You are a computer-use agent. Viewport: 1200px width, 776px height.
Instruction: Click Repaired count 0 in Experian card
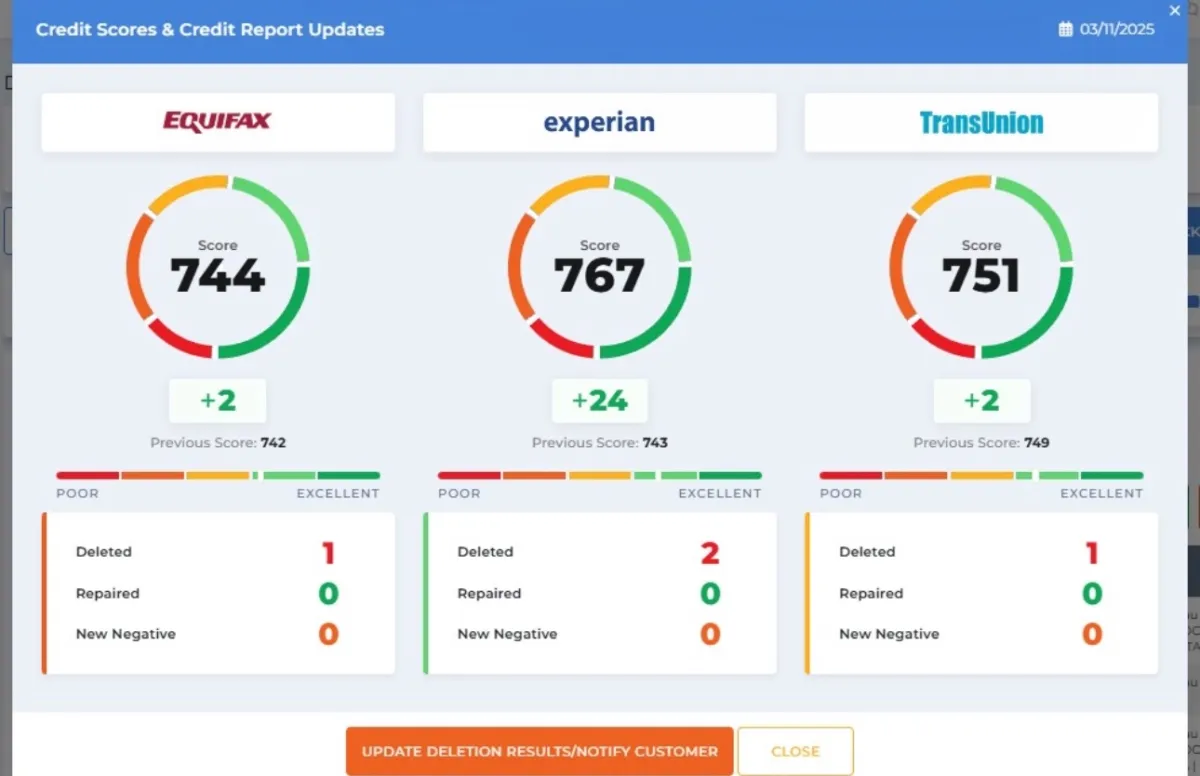point(710,593)
